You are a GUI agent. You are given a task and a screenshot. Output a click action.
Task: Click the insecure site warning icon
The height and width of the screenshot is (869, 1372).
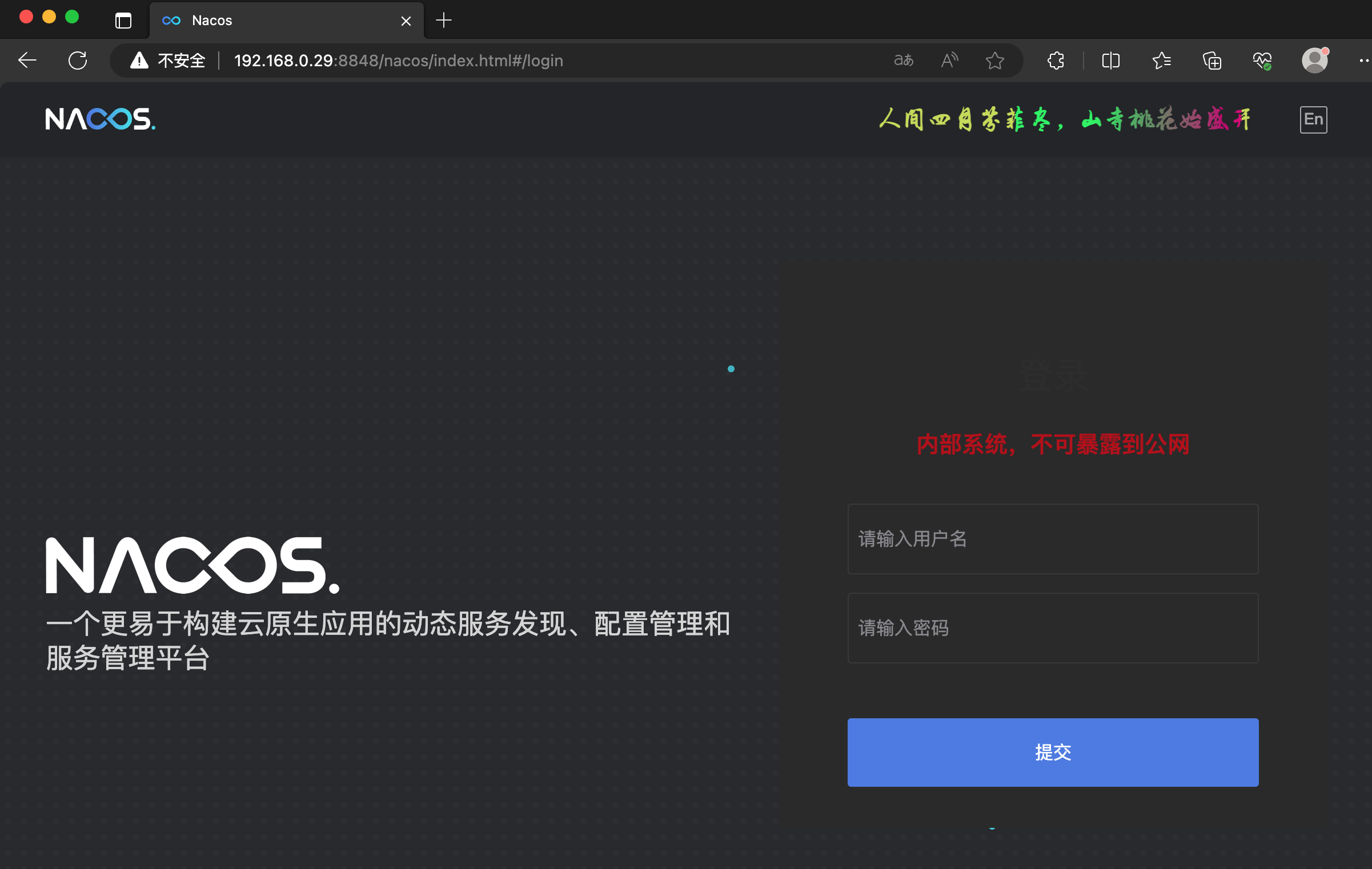point(139,60)
